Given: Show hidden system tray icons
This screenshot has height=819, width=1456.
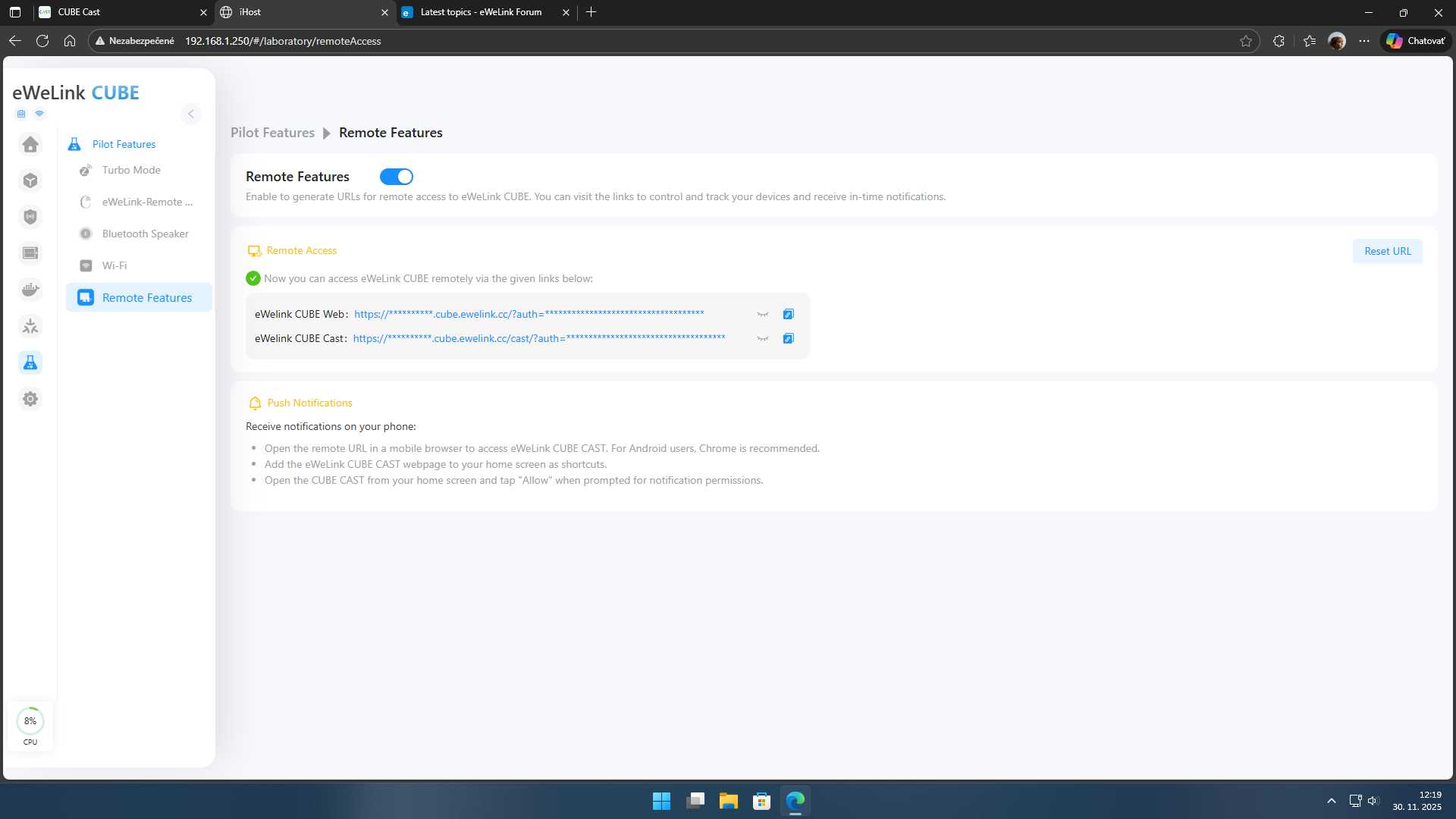Looking at the screenshot, I should pyautogui.click(x=1331, y=801).
